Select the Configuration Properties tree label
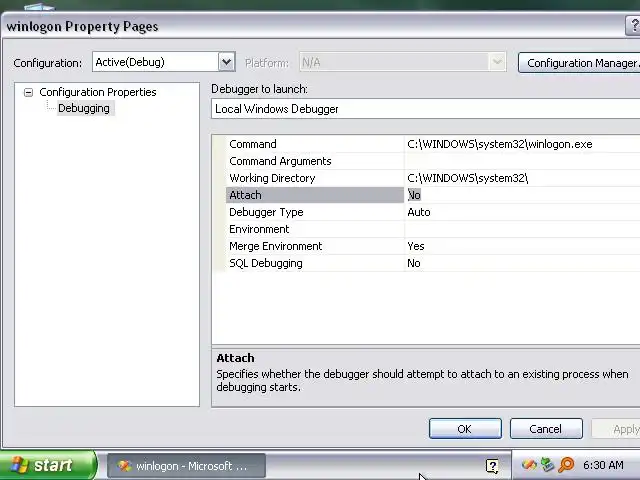This screenshot has width=640, height=480. click(98, 92)
